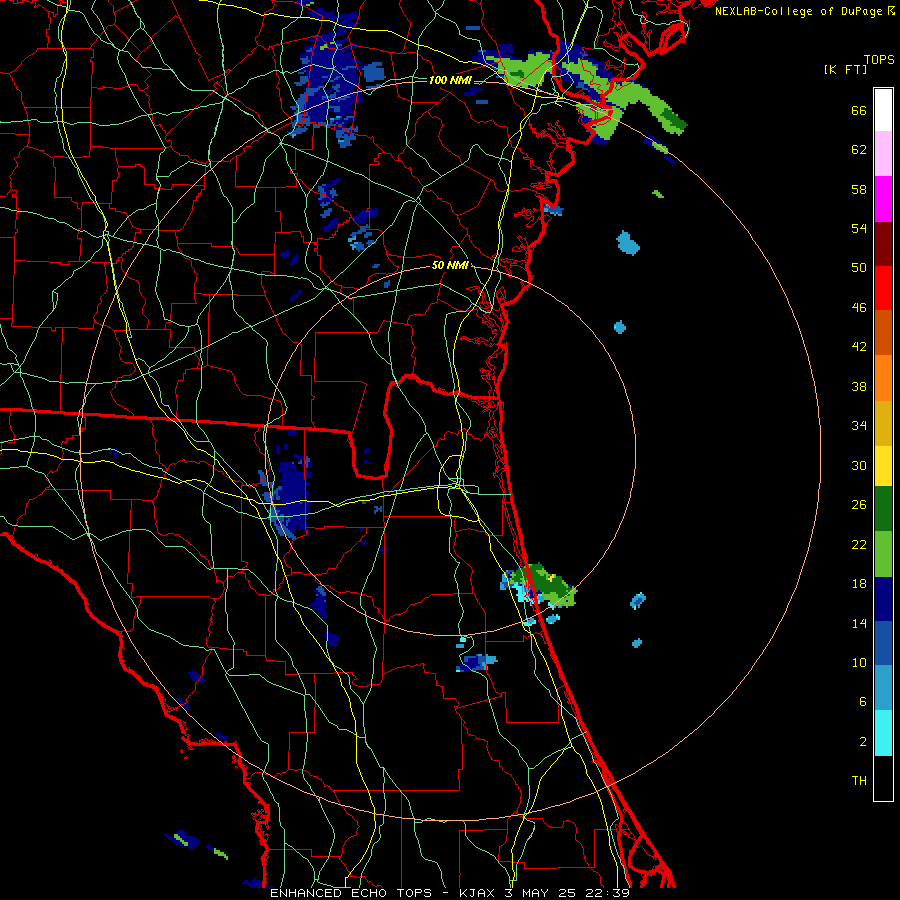This screenshot has width=900, height=900.
Task: Click the dark green 30 K FT swatch
Action: [883, 509]
